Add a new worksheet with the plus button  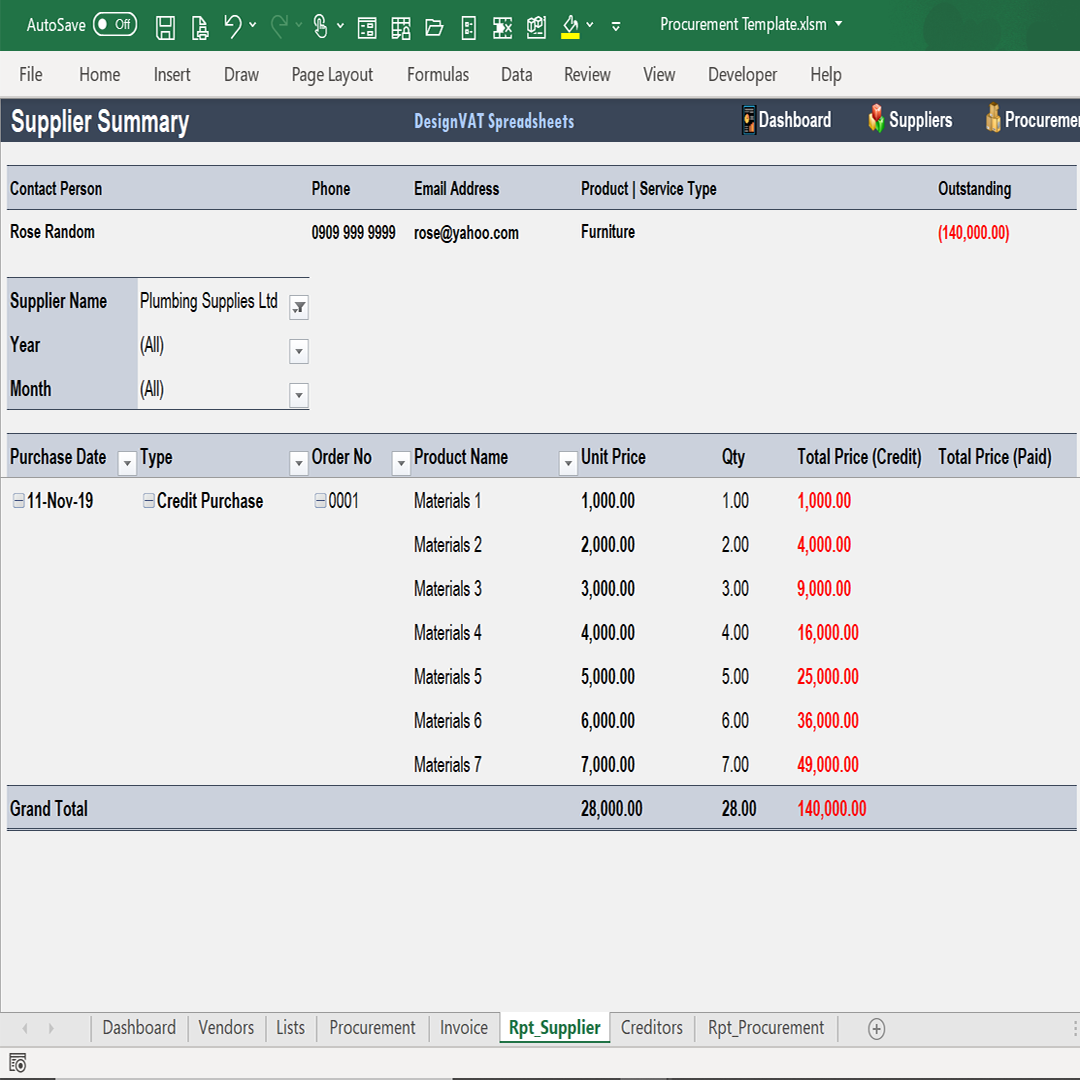tap(876, 1027)
